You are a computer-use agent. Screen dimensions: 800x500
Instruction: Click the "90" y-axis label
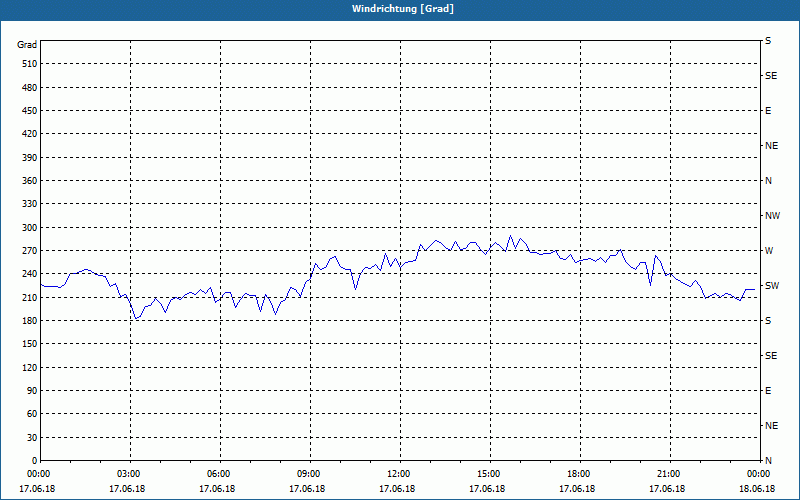pyautogui.click(x=32, y=391)
